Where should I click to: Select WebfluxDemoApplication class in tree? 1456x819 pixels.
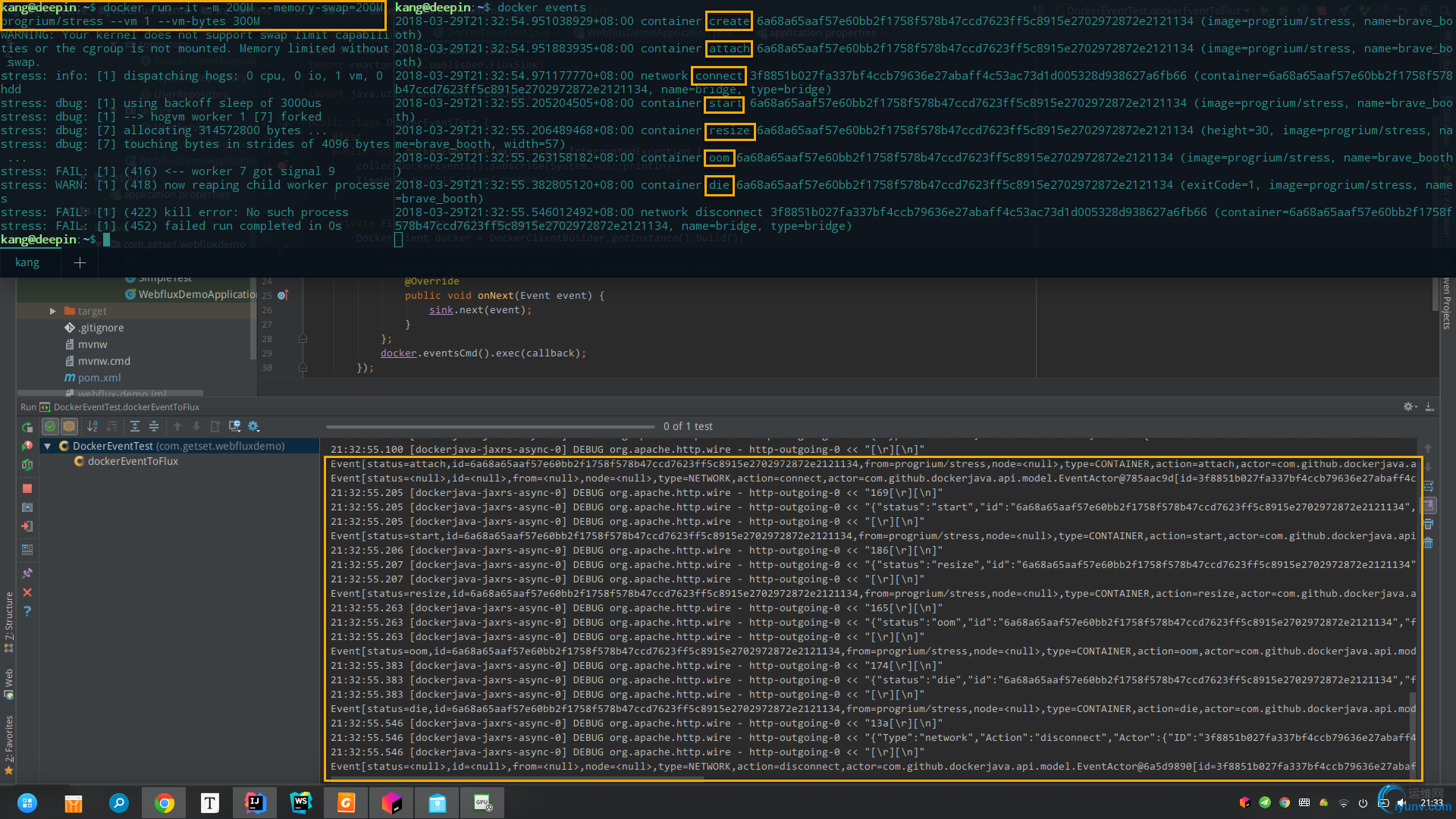(191, 294)
